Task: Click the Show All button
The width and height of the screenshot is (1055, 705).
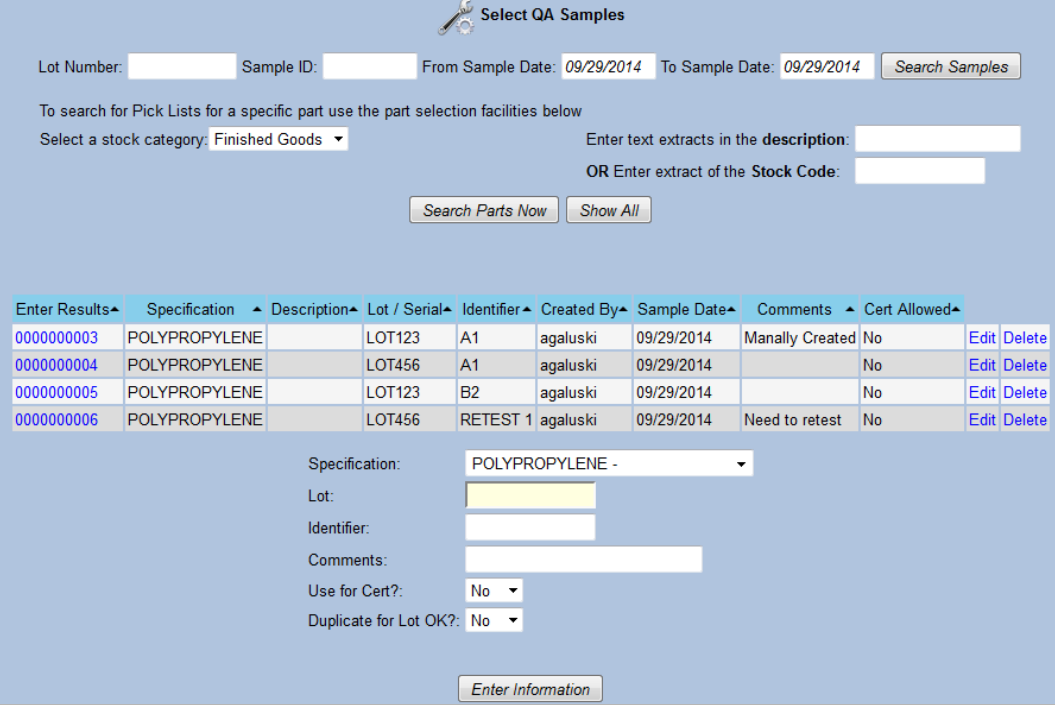Action: pos(608,210)
